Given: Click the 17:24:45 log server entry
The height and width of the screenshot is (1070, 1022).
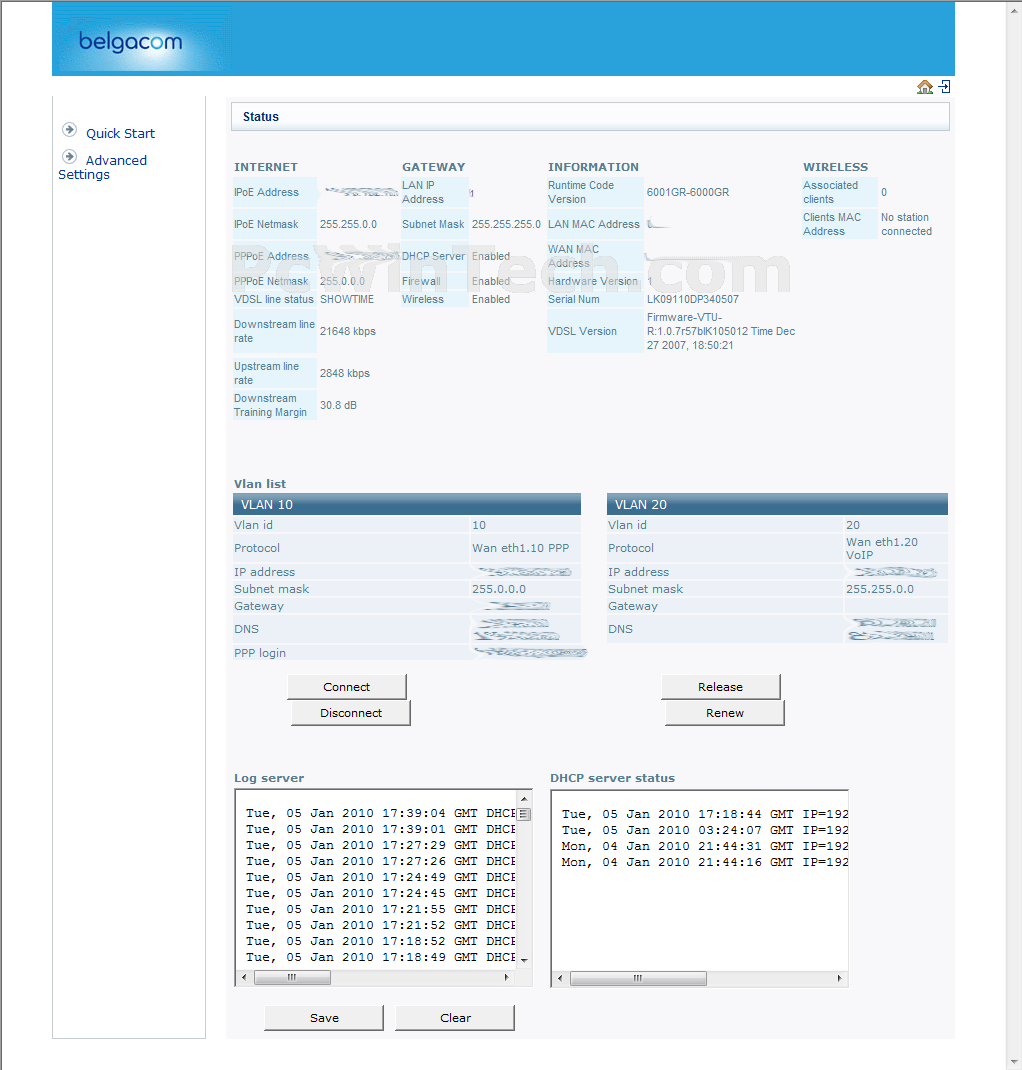Looking at the screenshot, I should pyautogui.click(x=381, y=893).
